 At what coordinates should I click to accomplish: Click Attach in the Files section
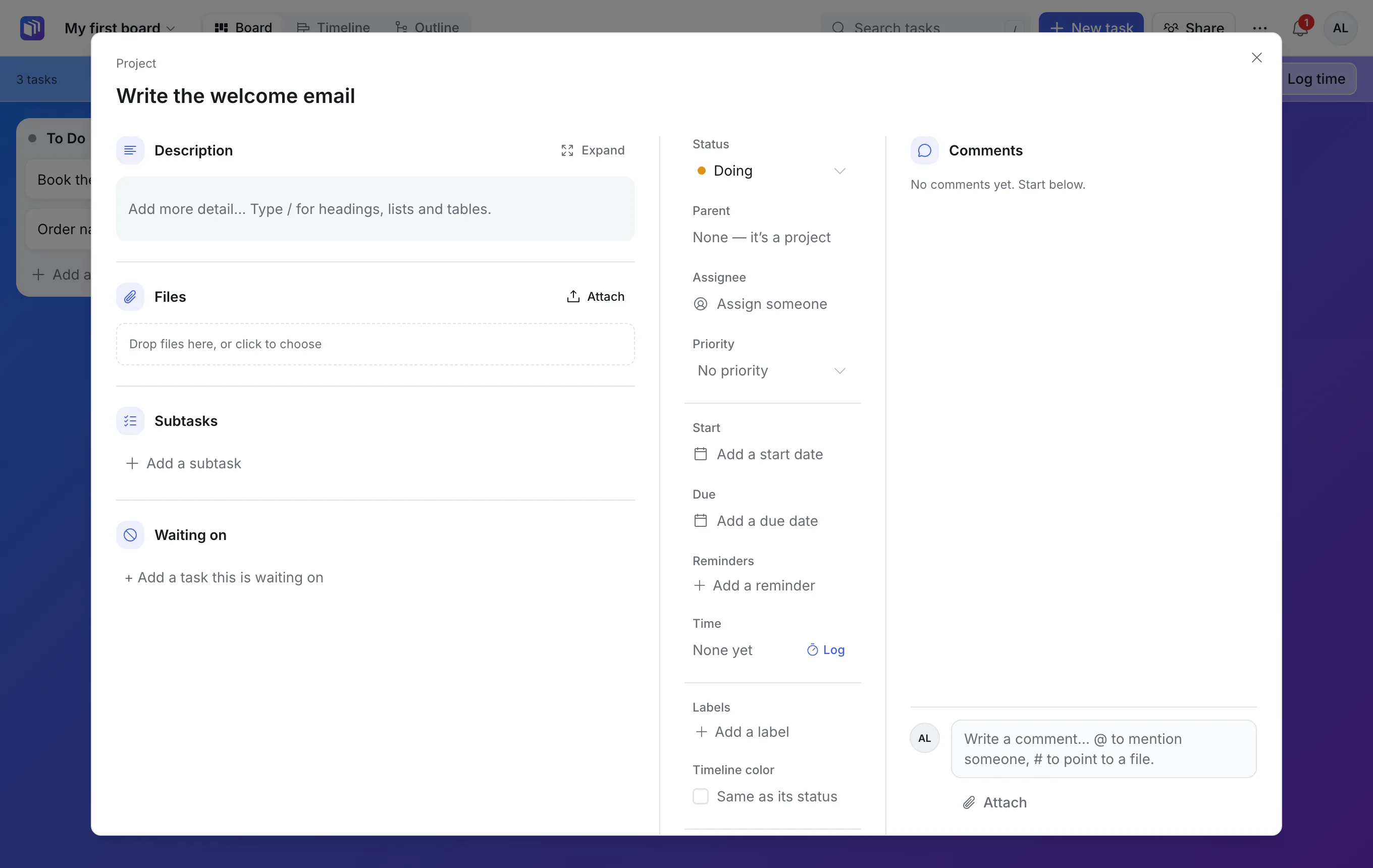[595, 296]
